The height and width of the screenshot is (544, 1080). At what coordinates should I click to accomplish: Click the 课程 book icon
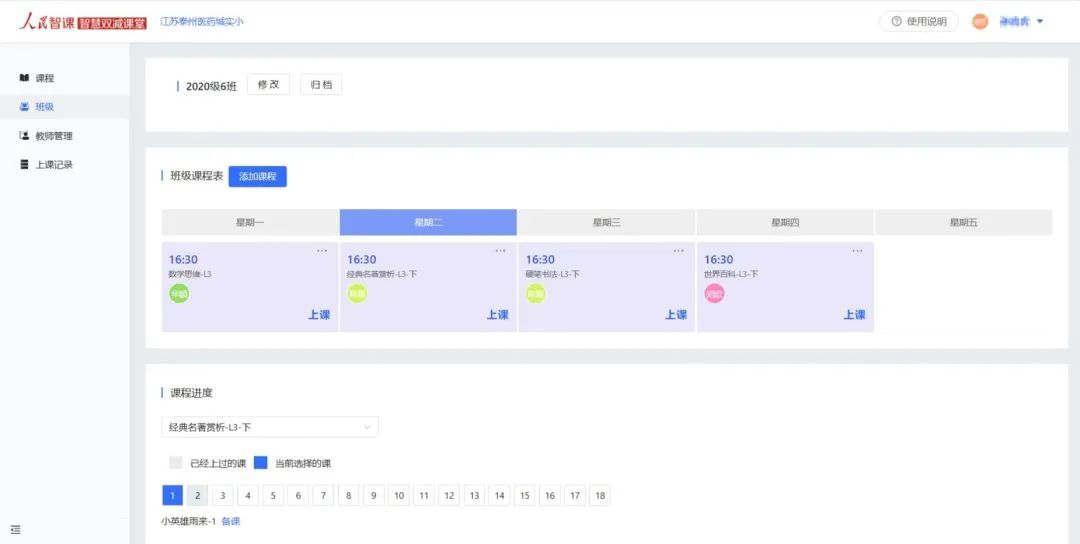tap(24, 78)
